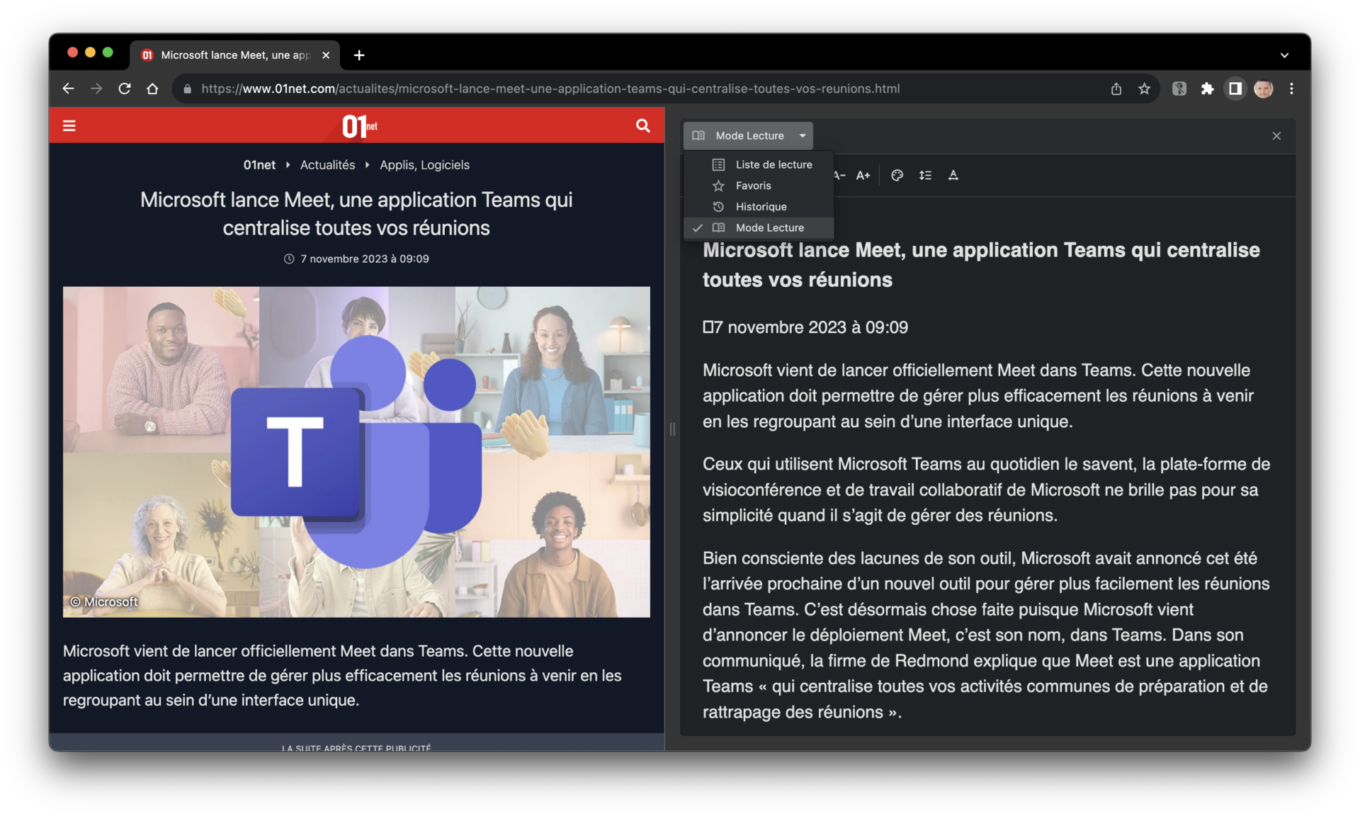This screenshot has width=1360, height=816.
Task: Toggle the browser side panel button
Action: 1235,88
